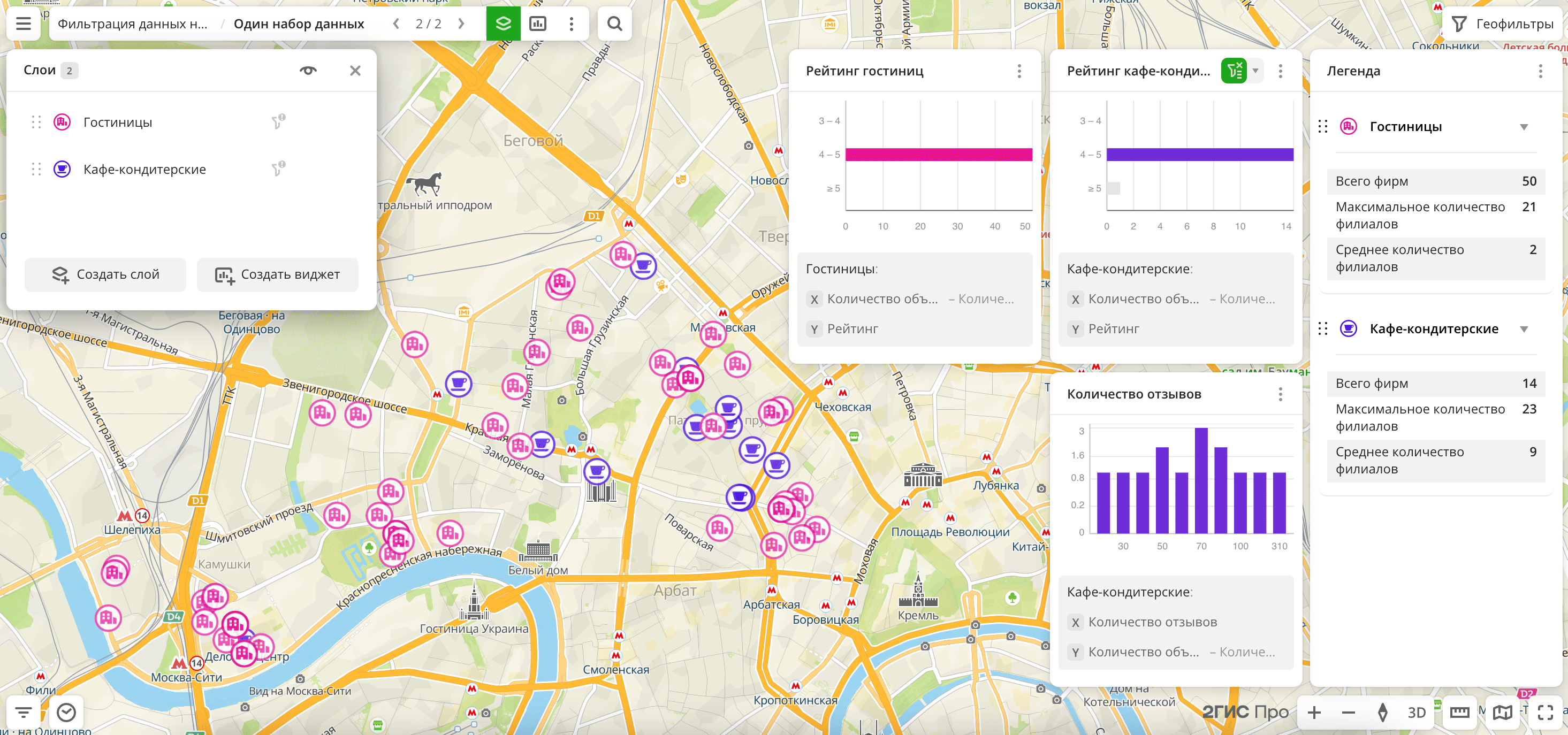Open the dashboard widgets icon
Viewport: 1568px width, 735px height.
point(537,24)
